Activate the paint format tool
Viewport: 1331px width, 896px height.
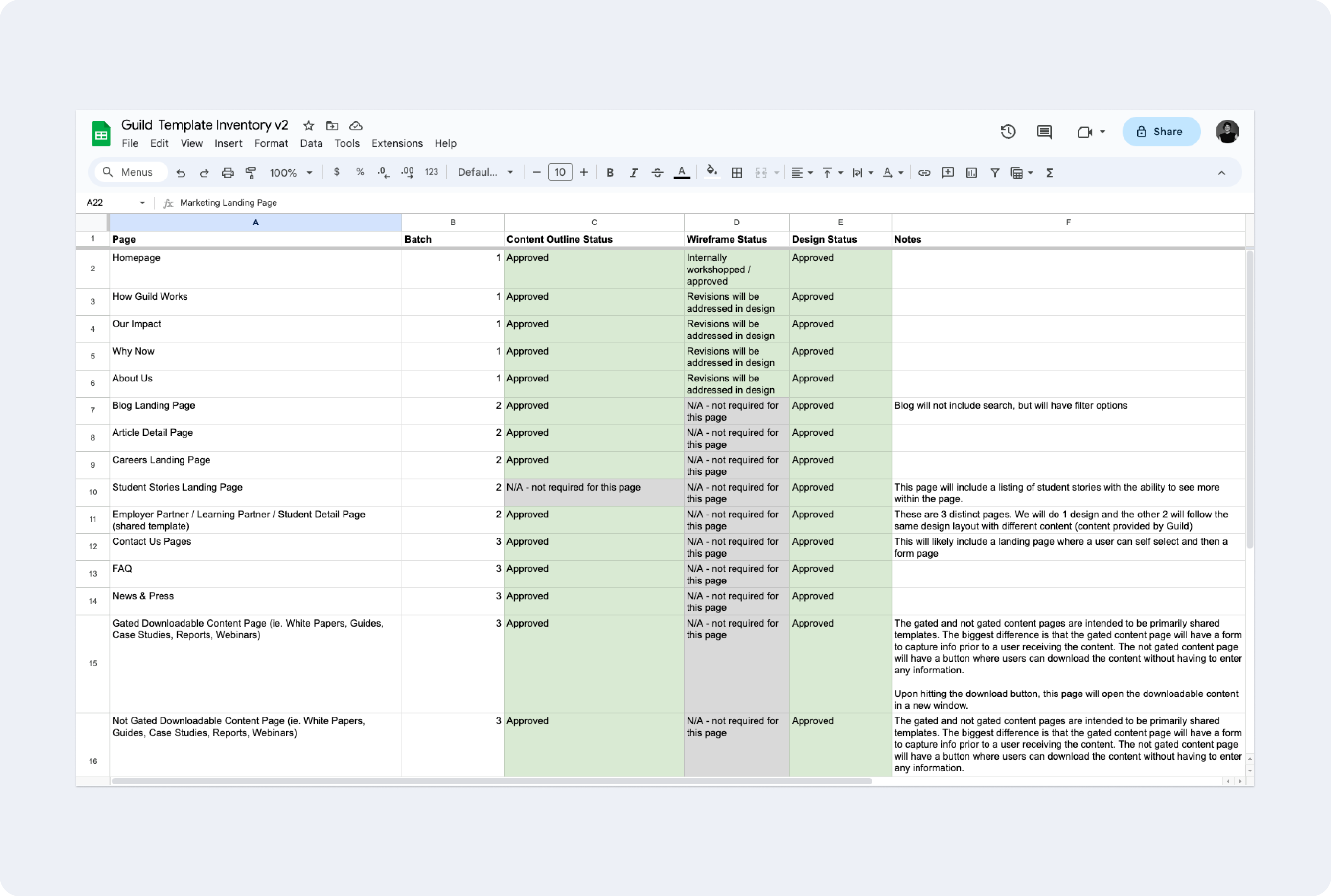pos(251,173)
